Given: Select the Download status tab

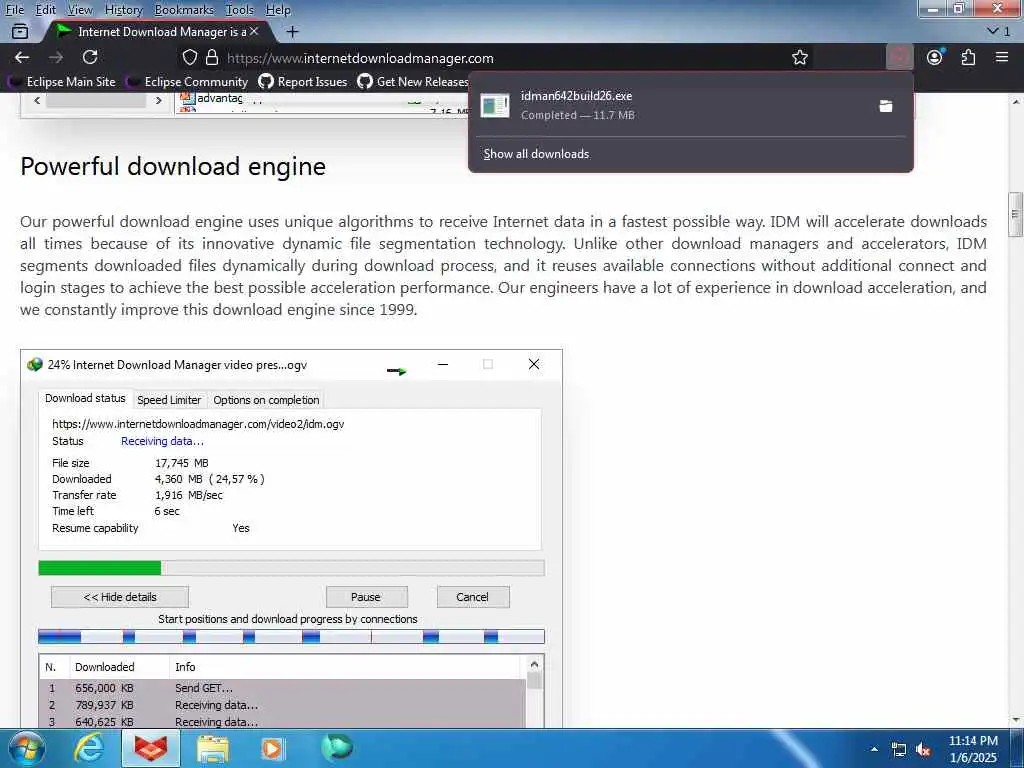Looking at the screenshot, I should point(85,398).
